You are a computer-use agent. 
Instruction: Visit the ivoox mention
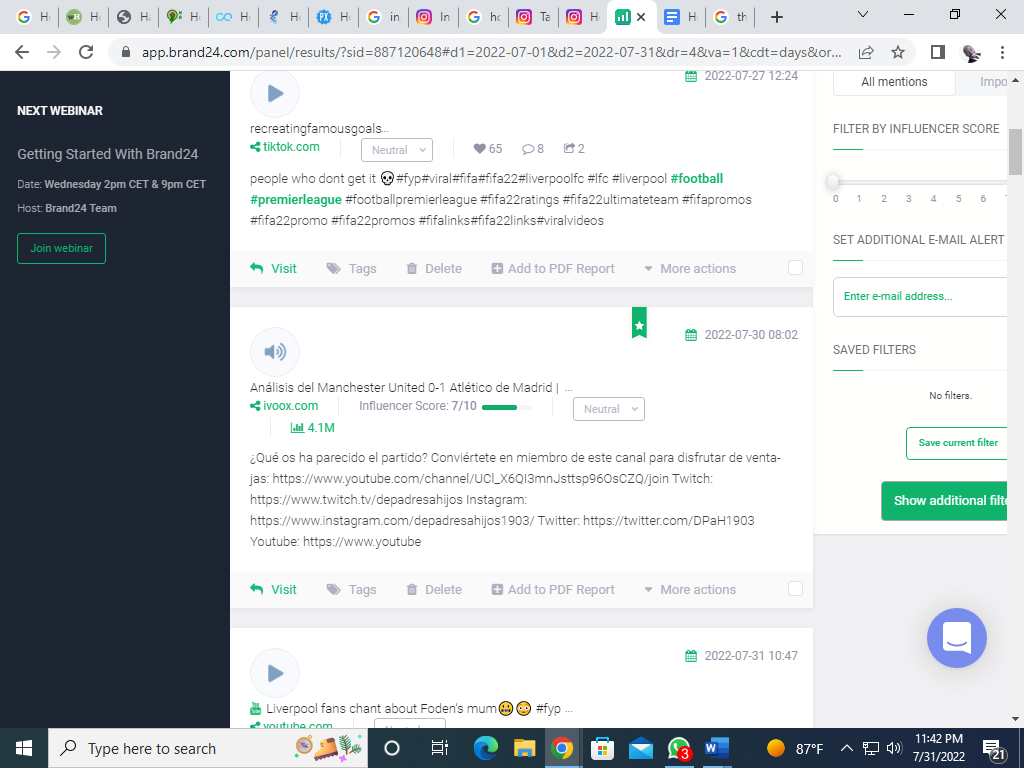(x=274, y=589)
